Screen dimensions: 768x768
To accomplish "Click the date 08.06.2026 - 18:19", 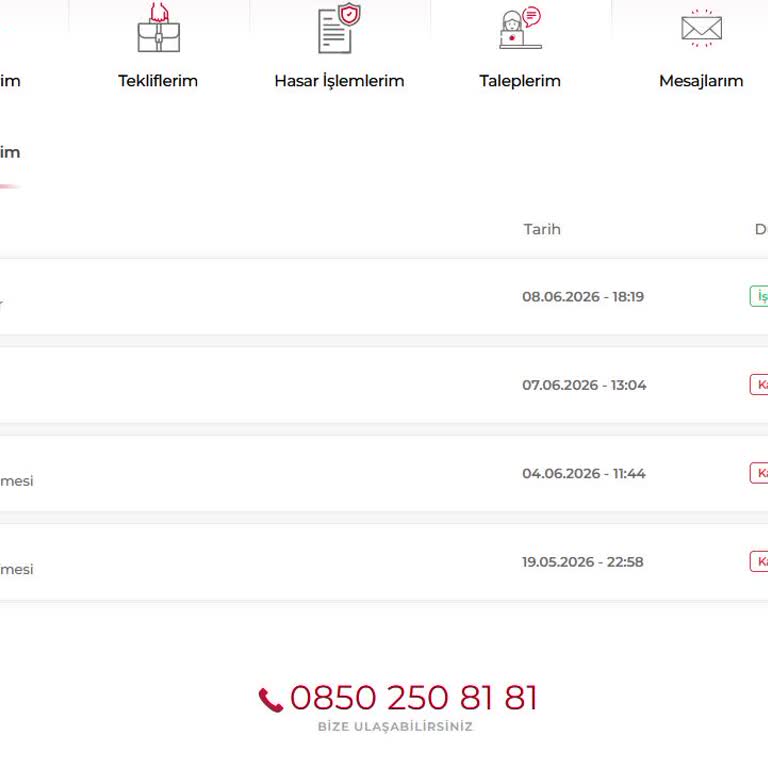I will [x=583, y=297].
